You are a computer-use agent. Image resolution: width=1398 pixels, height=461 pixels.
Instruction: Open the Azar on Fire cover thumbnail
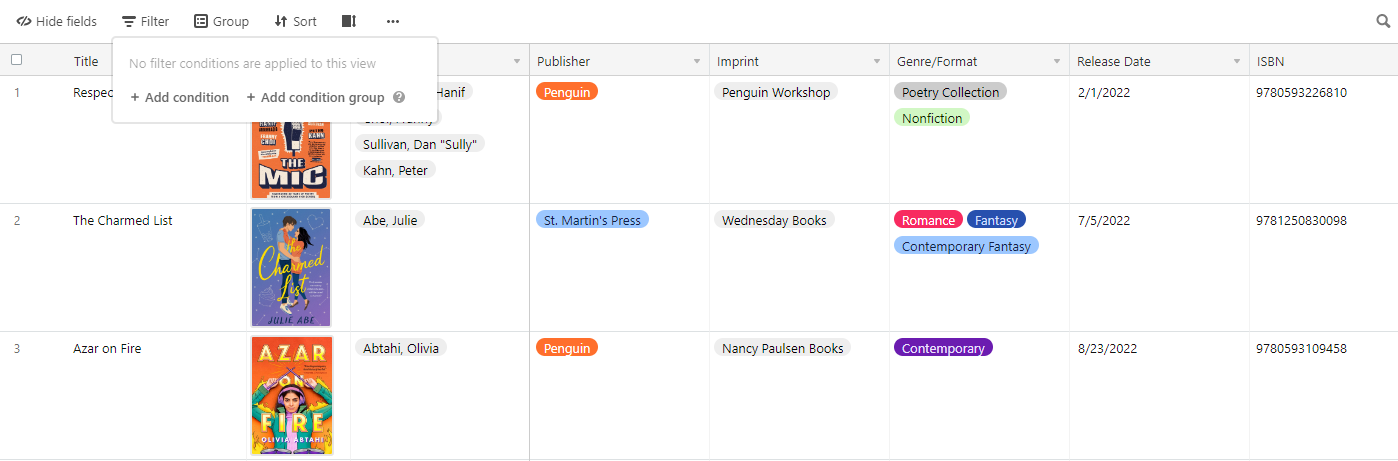pyautogui.click(x=291, y=395)
